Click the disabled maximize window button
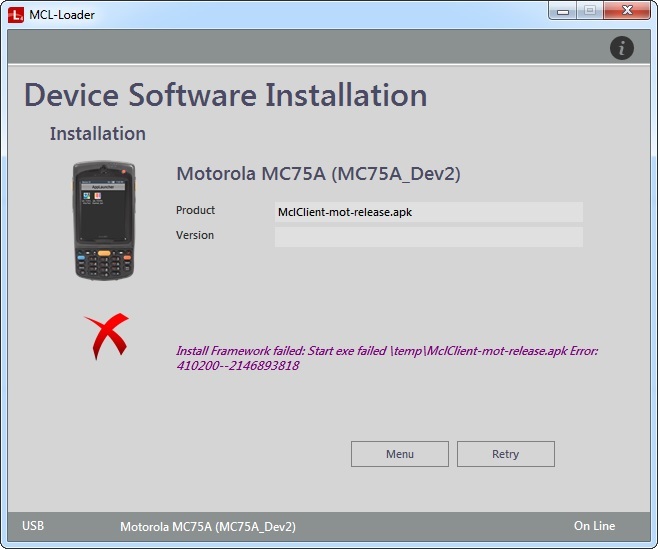The width and height of the screenshot is (658, 549). point(590,10)
